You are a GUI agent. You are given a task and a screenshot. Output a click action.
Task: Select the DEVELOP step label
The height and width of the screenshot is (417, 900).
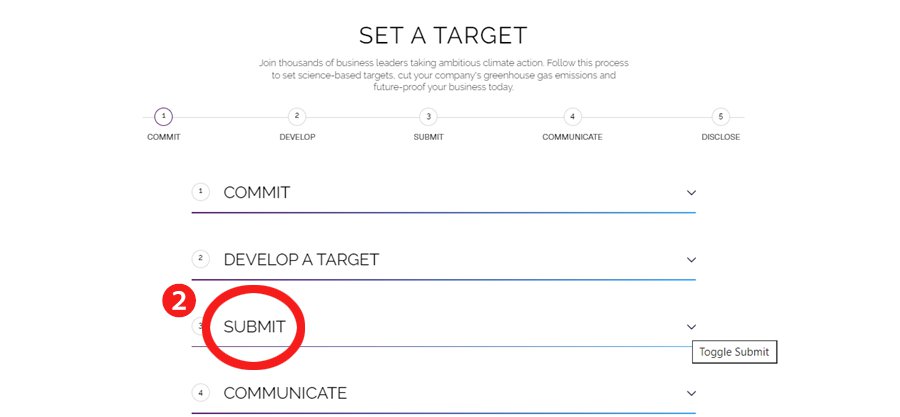point(297,137)
